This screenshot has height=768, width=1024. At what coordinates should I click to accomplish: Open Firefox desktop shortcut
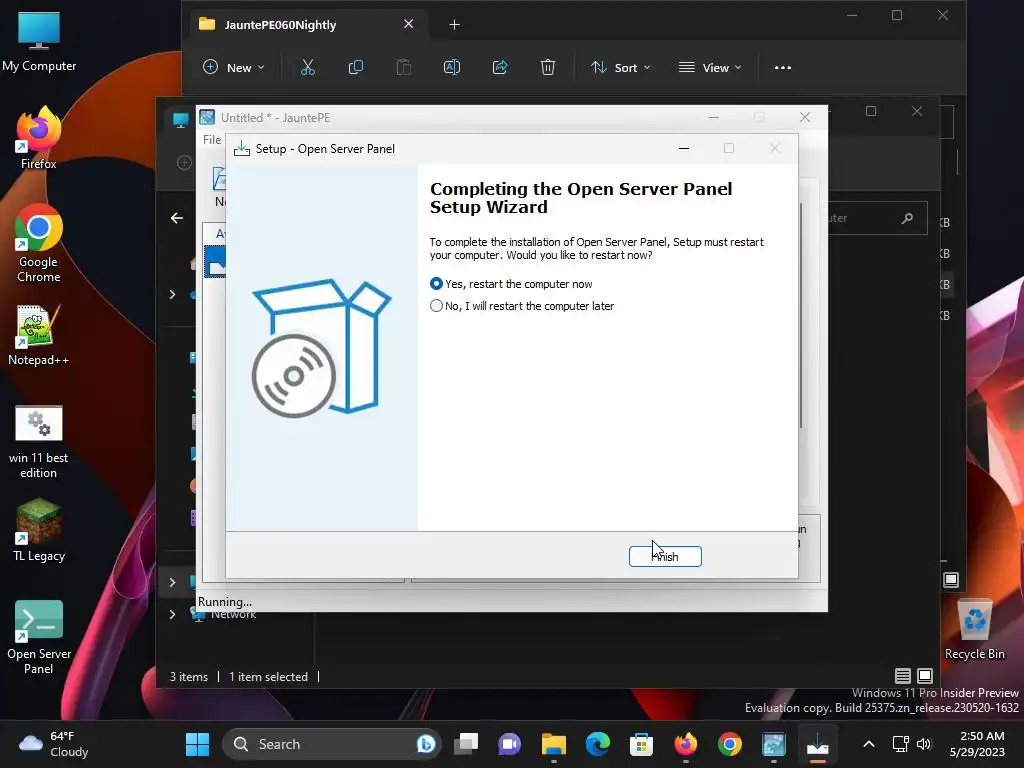39,138
